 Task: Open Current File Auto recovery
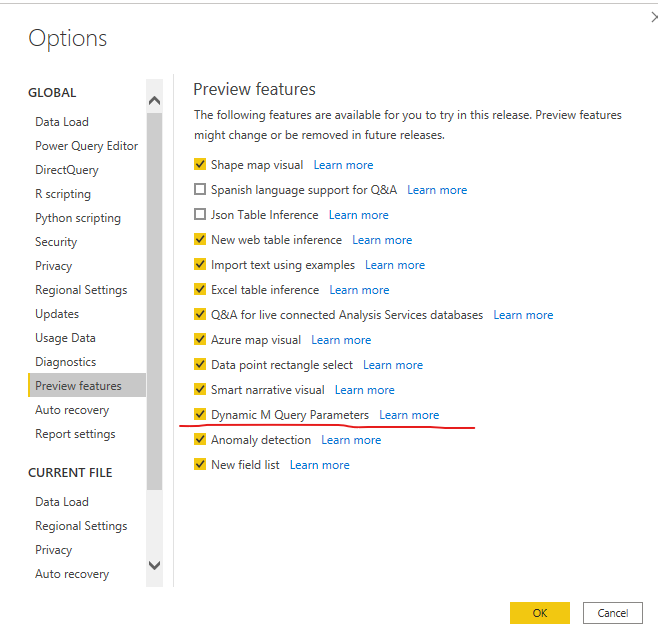coord(72,574)
